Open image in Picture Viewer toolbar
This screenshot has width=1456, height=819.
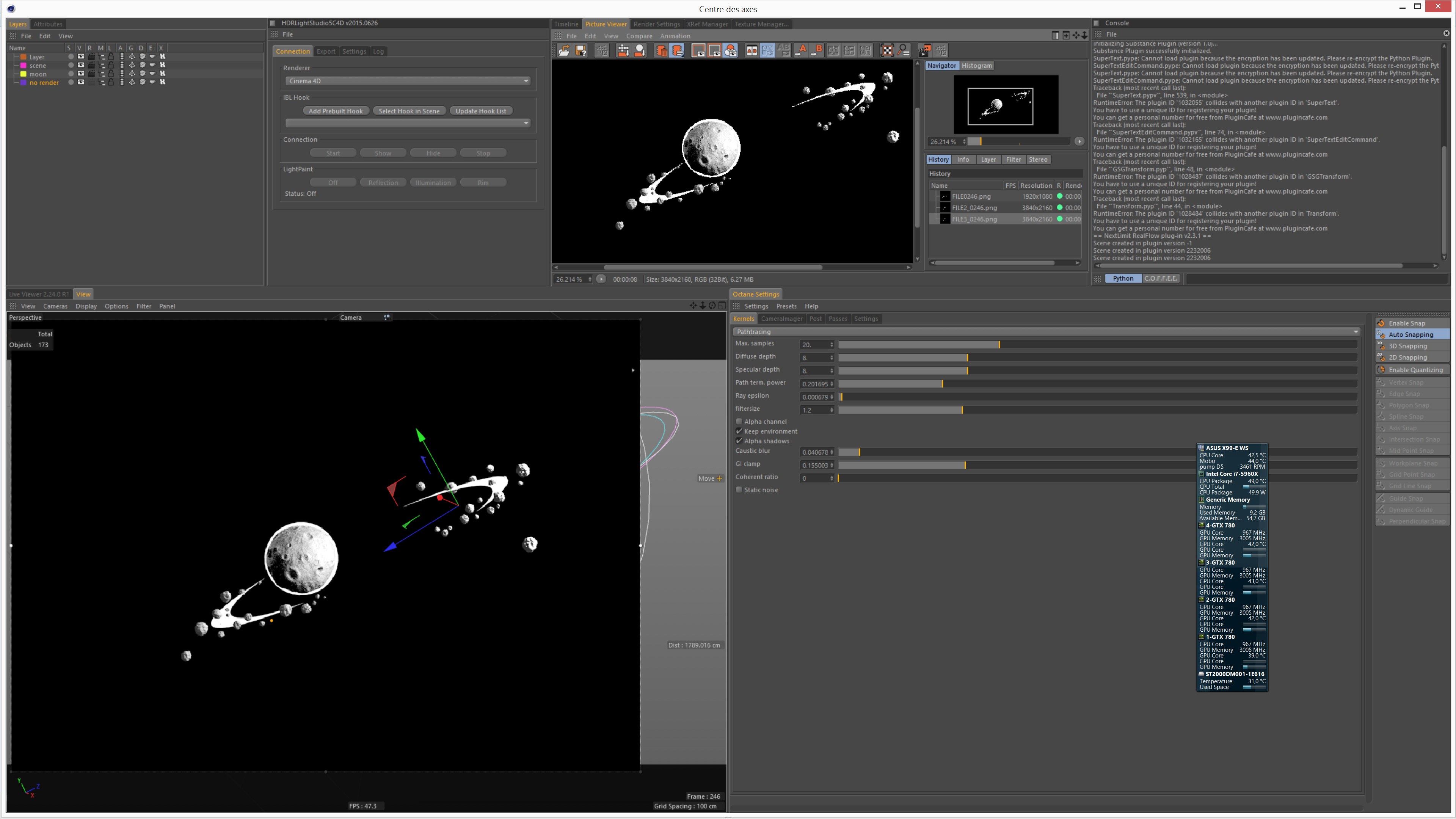pyautogui.click(x=564, y=51)
